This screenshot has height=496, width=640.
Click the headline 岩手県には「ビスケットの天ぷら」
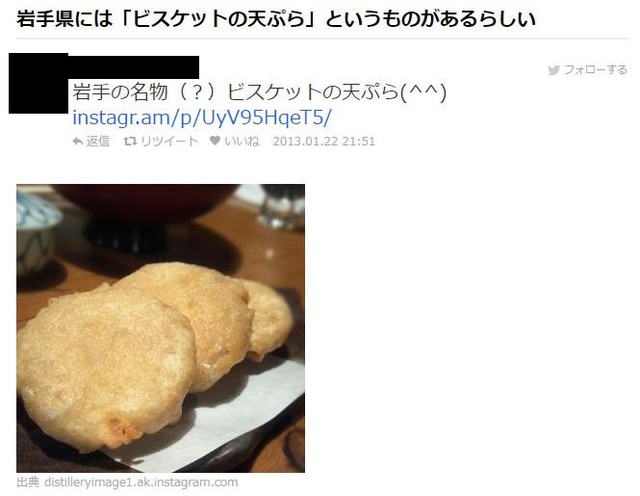click(166, 19)
